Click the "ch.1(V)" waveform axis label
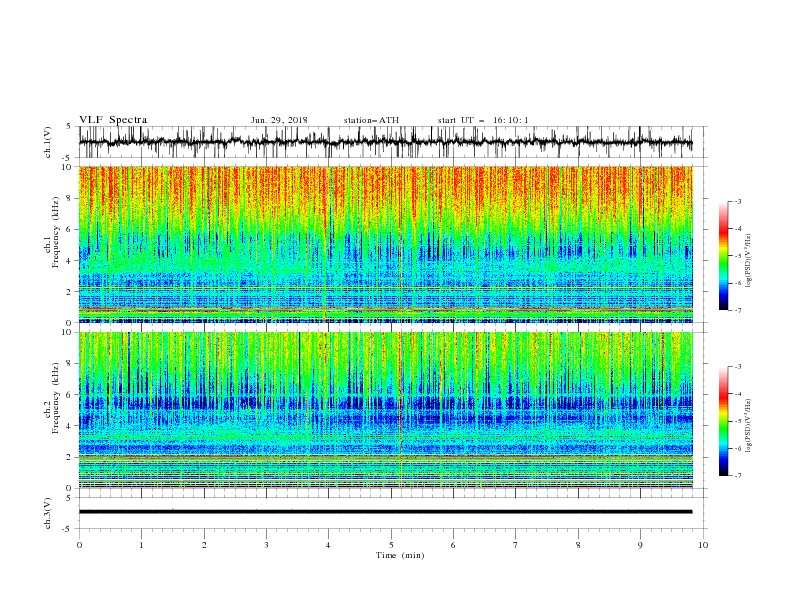This screenshot has height=612, width=792. coord(48,142)
